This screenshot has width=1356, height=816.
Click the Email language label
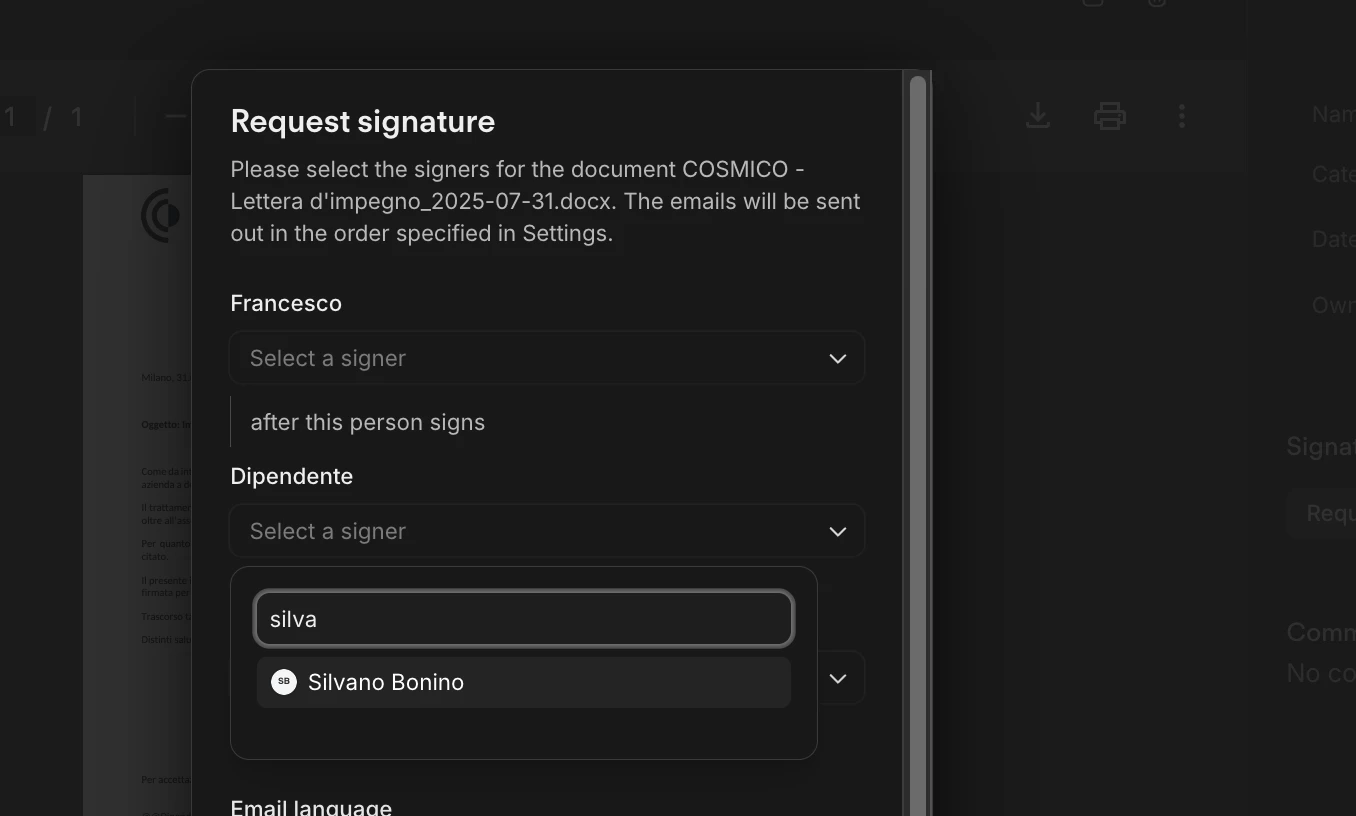click(311, 807)
